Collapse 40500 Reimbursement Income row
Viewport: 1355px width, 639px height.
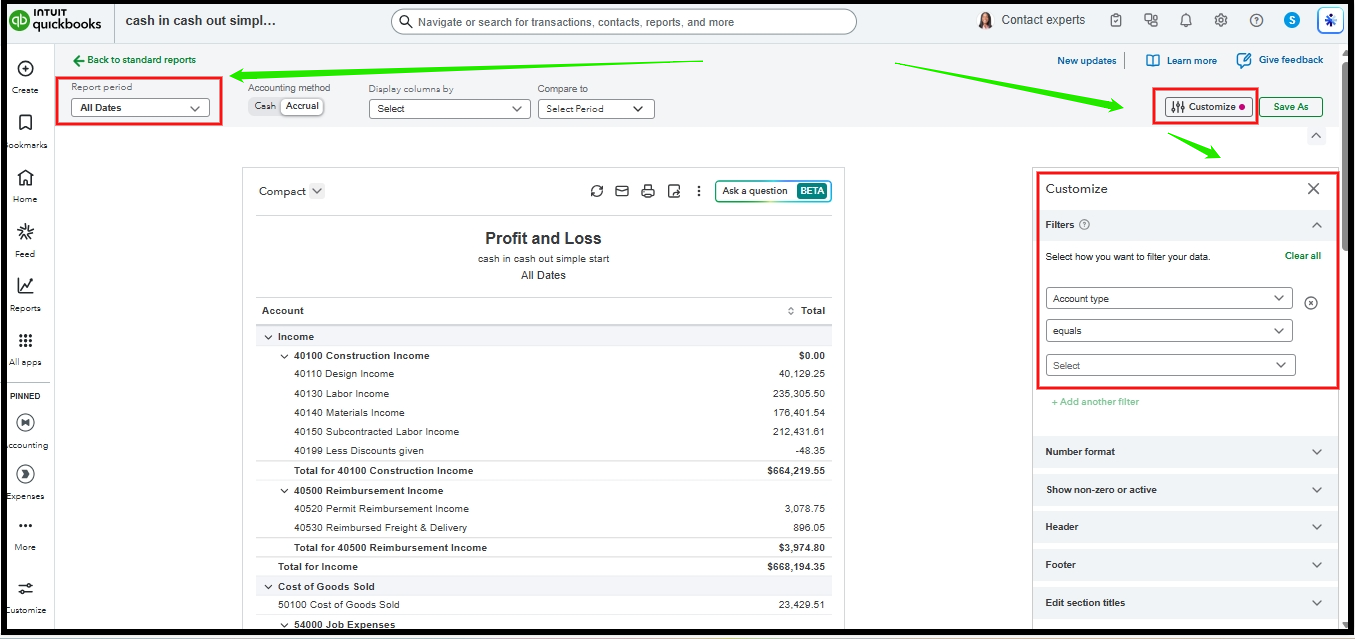pyautogui.click(x=284, y=491)
